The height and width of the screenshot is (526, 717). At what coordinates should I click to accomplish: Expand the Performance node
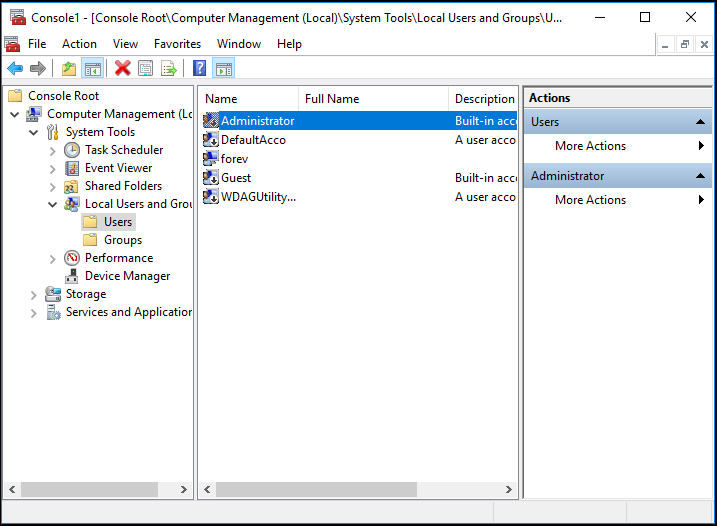tap(53, 259)
